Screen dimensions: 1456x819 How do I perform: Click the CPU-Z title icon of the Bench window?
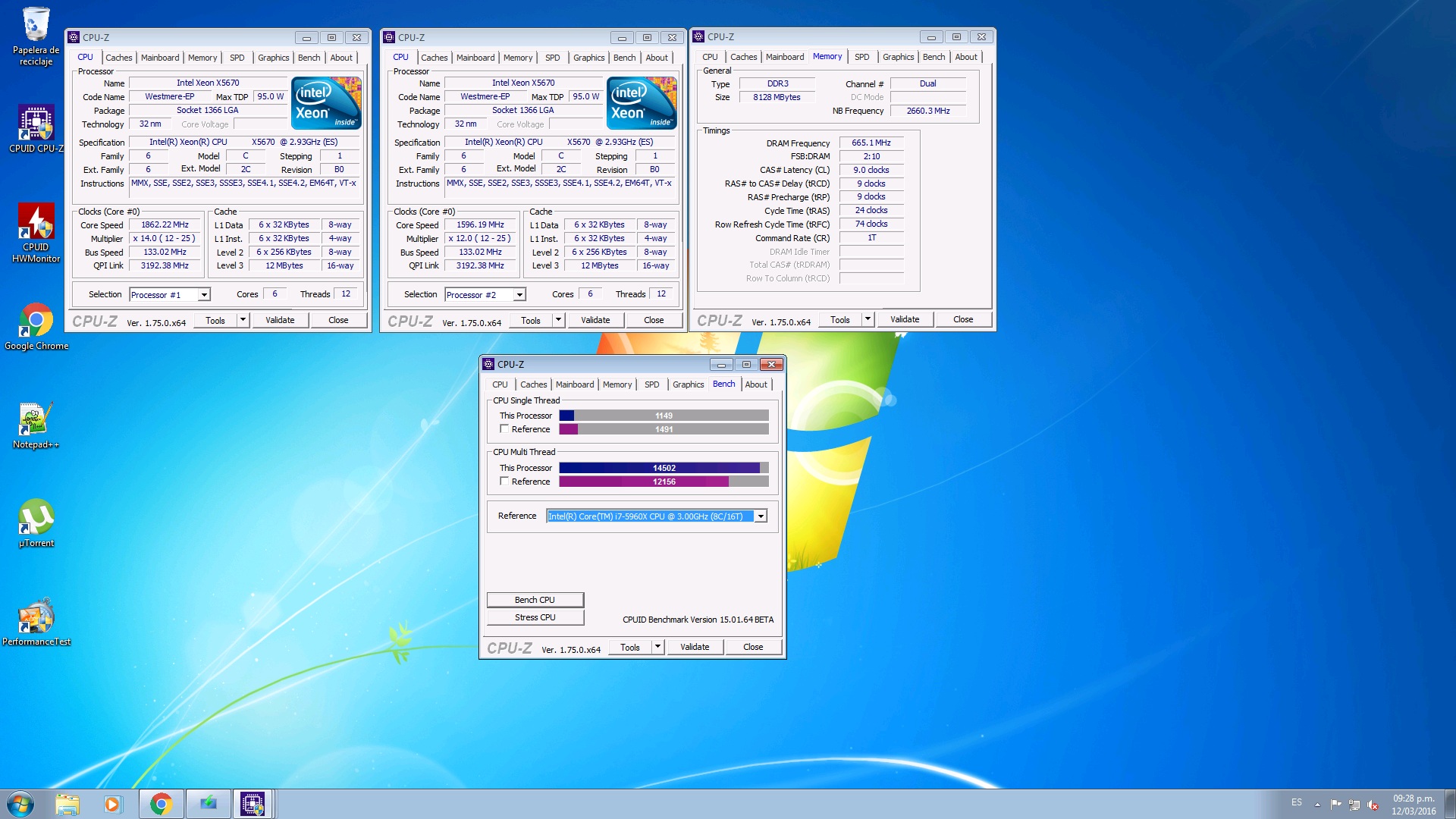click(x=488, y=364)
